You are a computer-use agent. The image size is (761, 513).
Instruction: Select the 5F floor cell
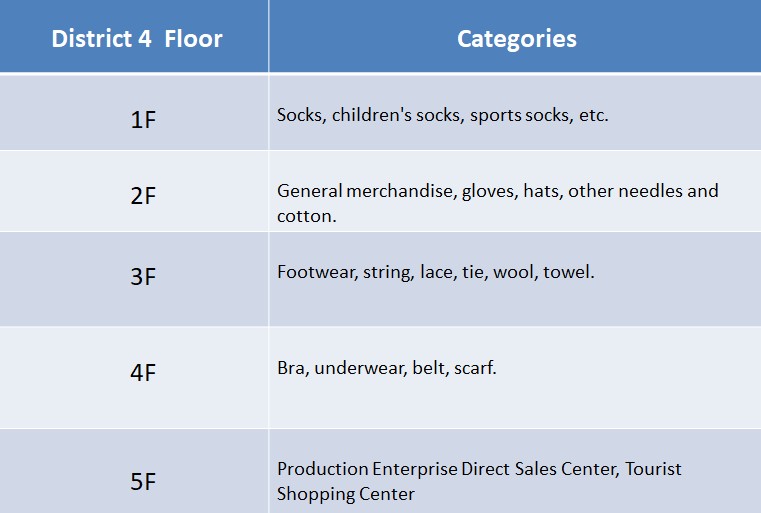[143, 482]
